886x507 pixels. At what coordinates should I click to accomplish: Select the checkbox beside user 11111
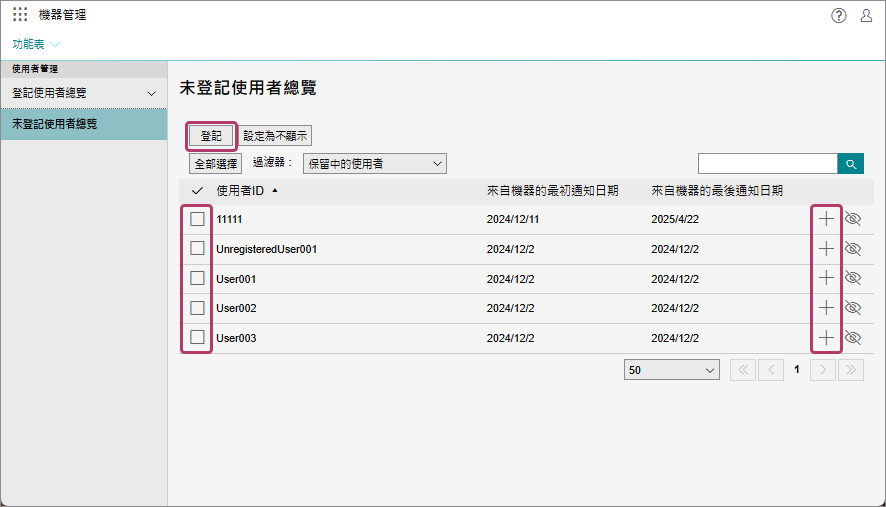(197, 219)
